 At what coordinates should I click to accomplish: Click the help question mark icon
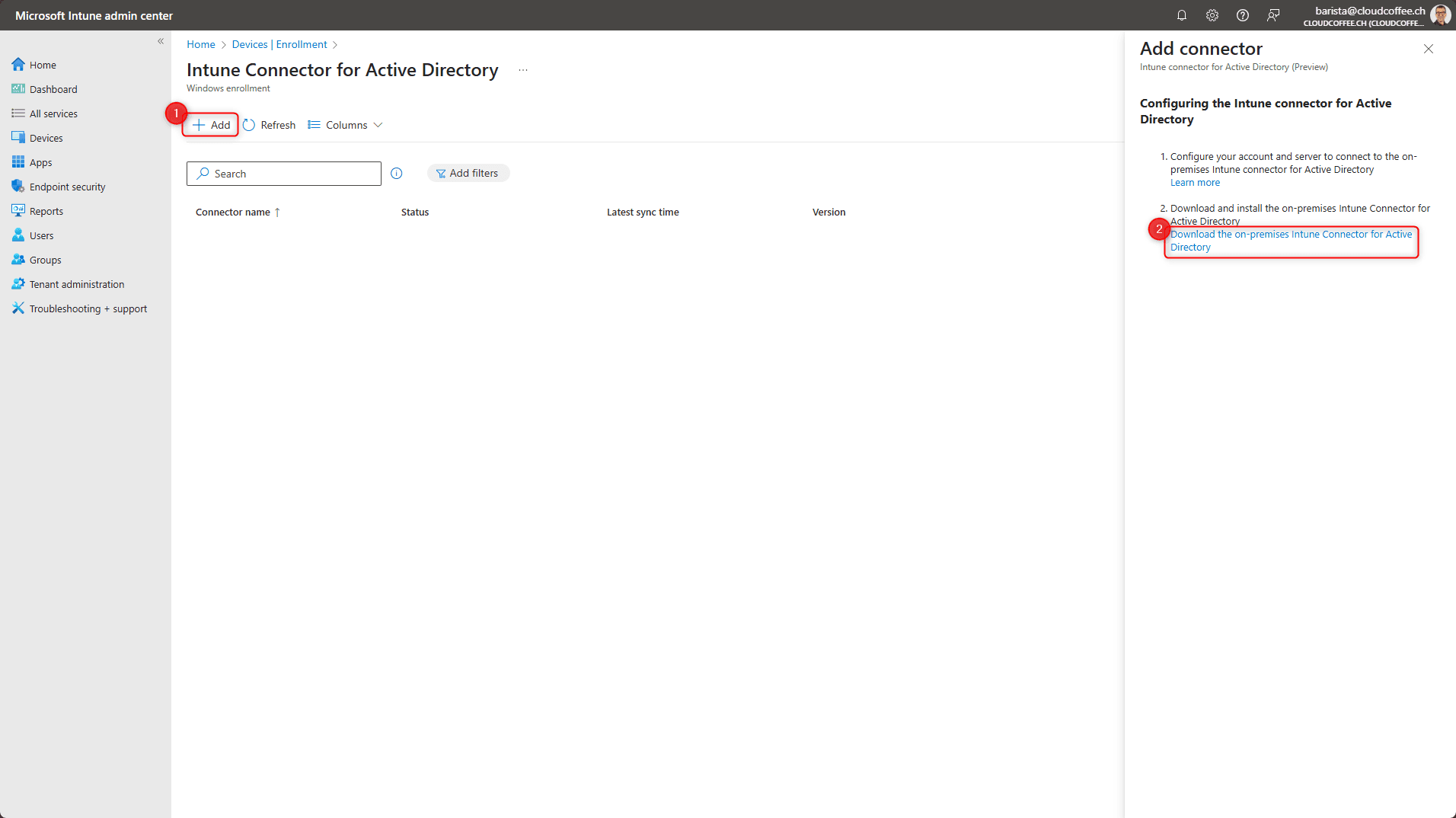pos(1242,15)
